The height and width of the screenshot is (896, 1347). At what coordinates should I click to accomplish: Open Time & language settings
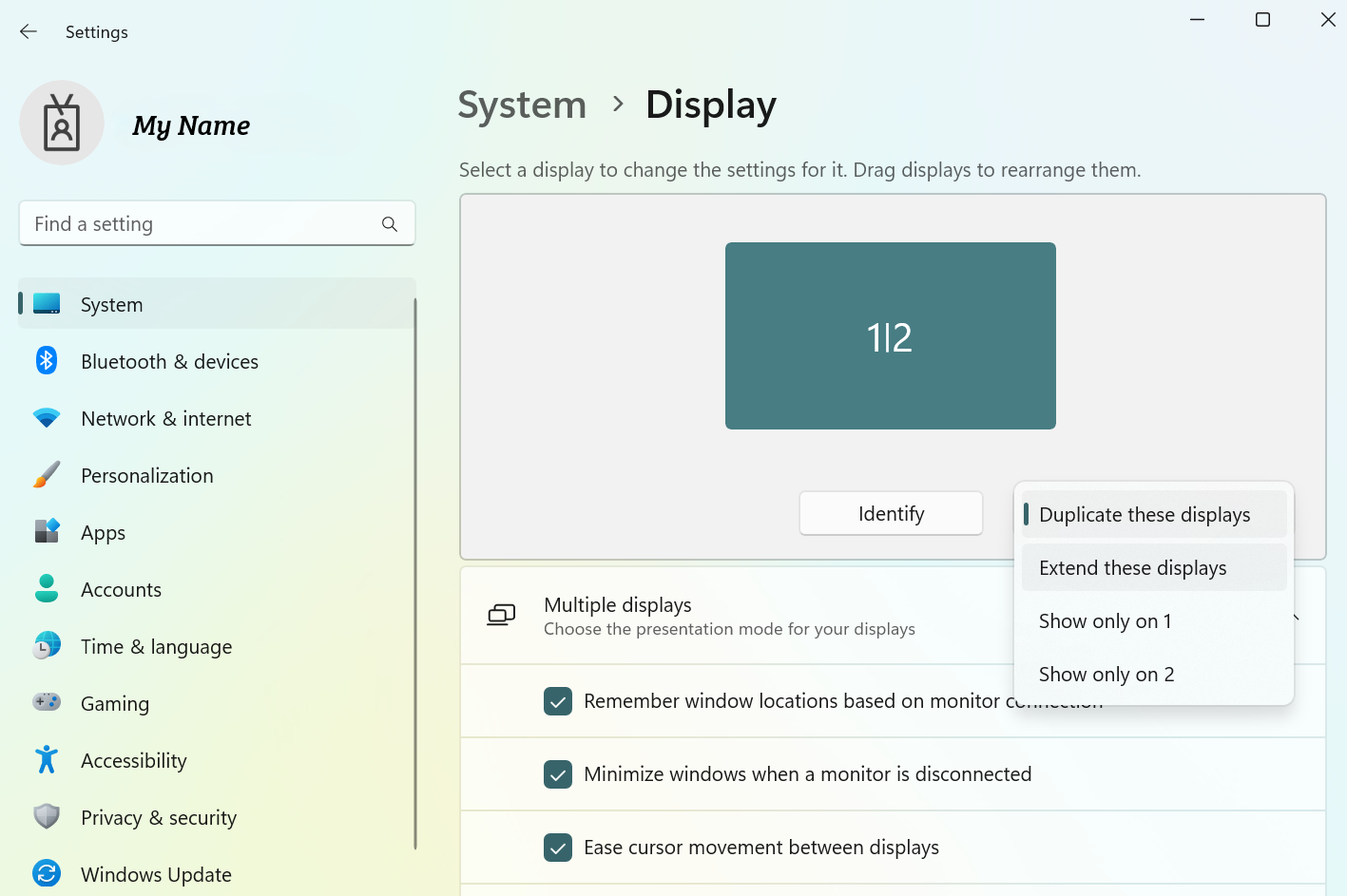coord(156,647)
